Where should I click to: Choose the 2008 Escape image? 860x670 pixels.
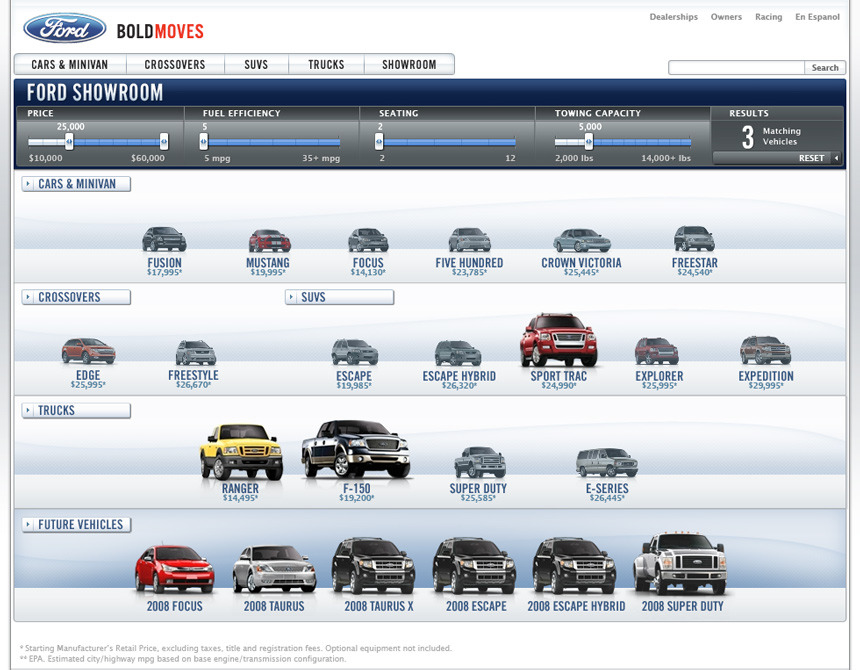(474, 566)
